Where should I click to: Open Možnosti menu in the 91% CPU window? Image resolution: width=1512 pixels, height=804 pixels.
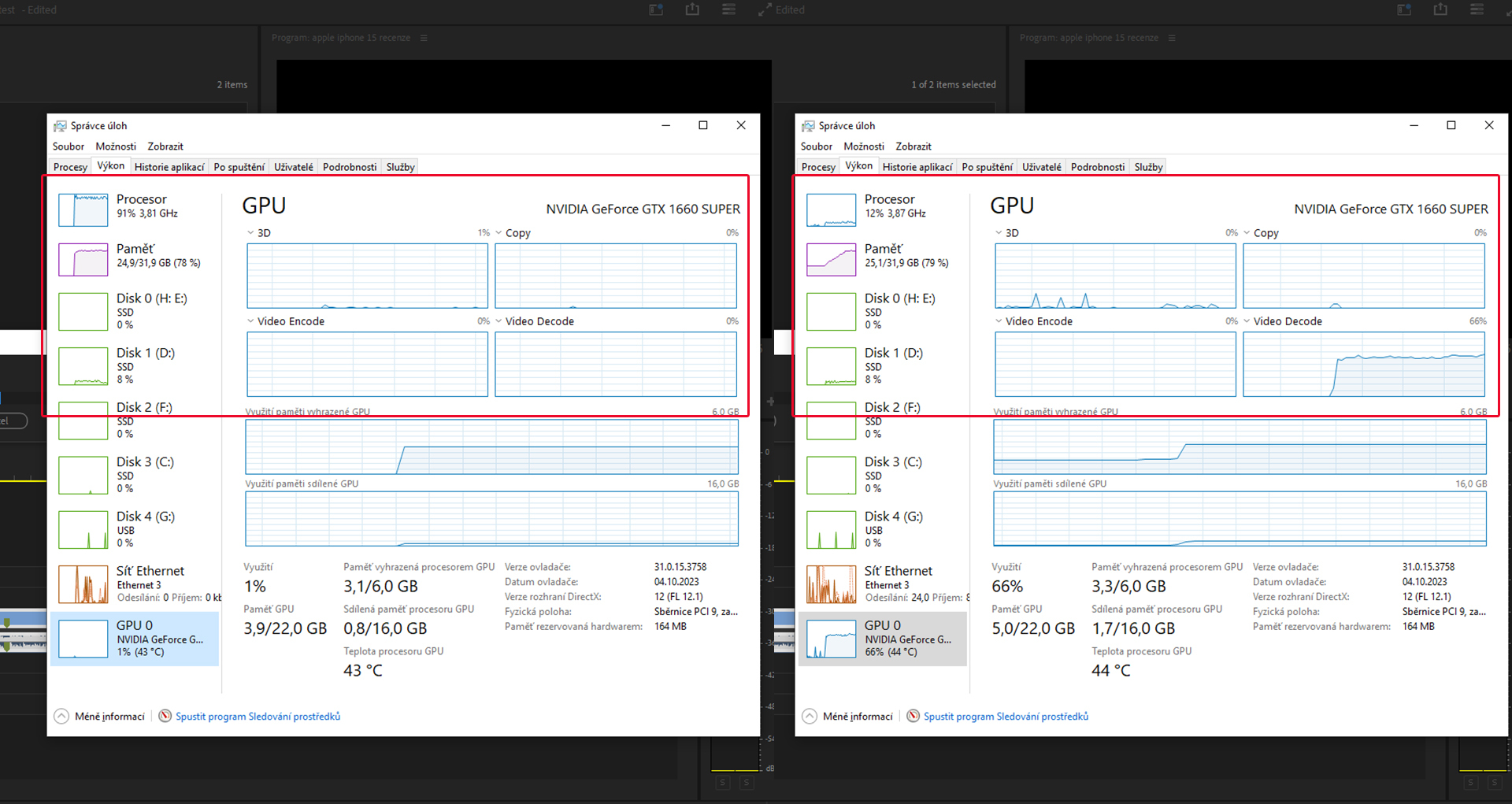pos(116,146)
